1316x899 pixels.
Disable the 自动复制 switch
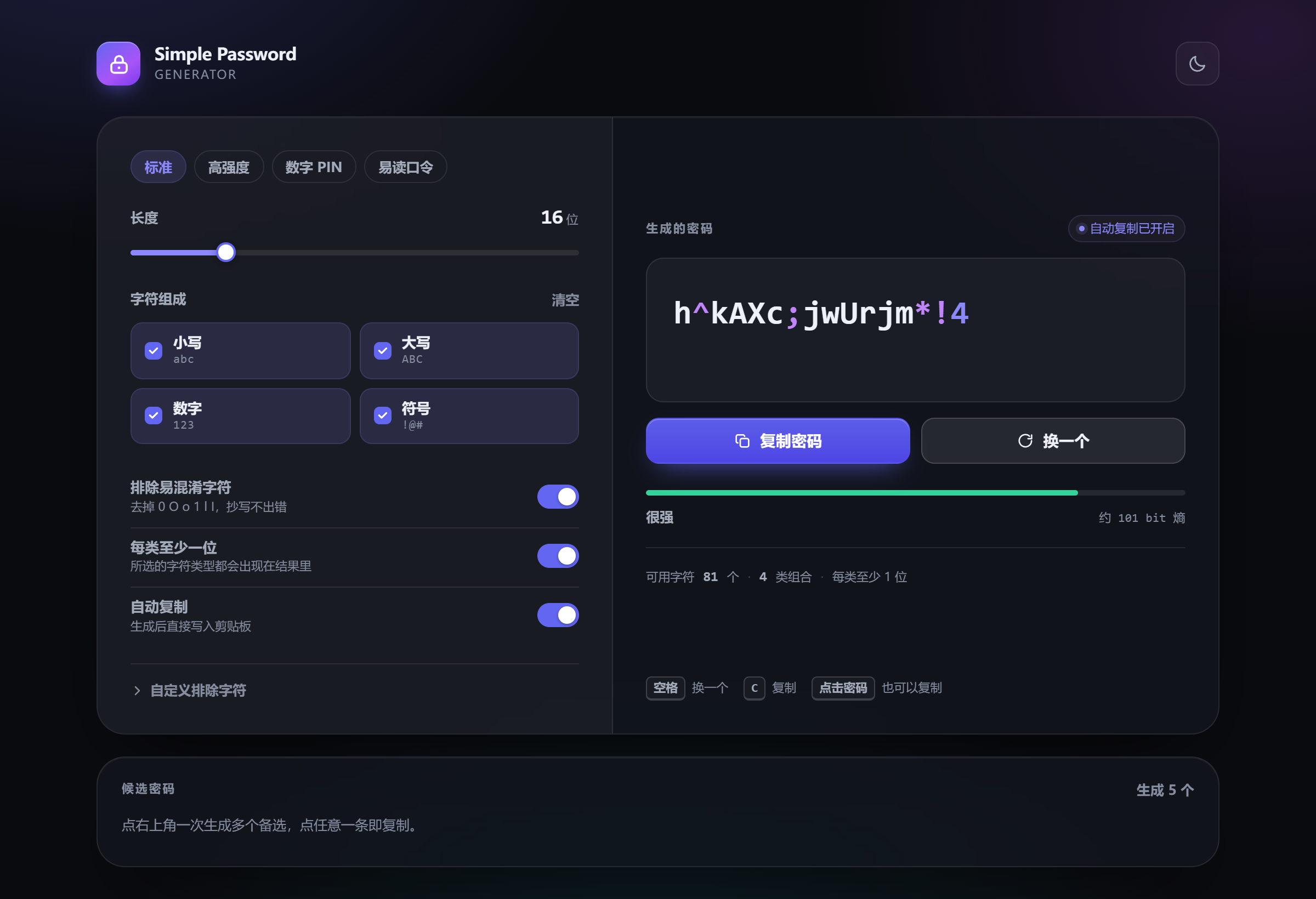pos(558,615)
